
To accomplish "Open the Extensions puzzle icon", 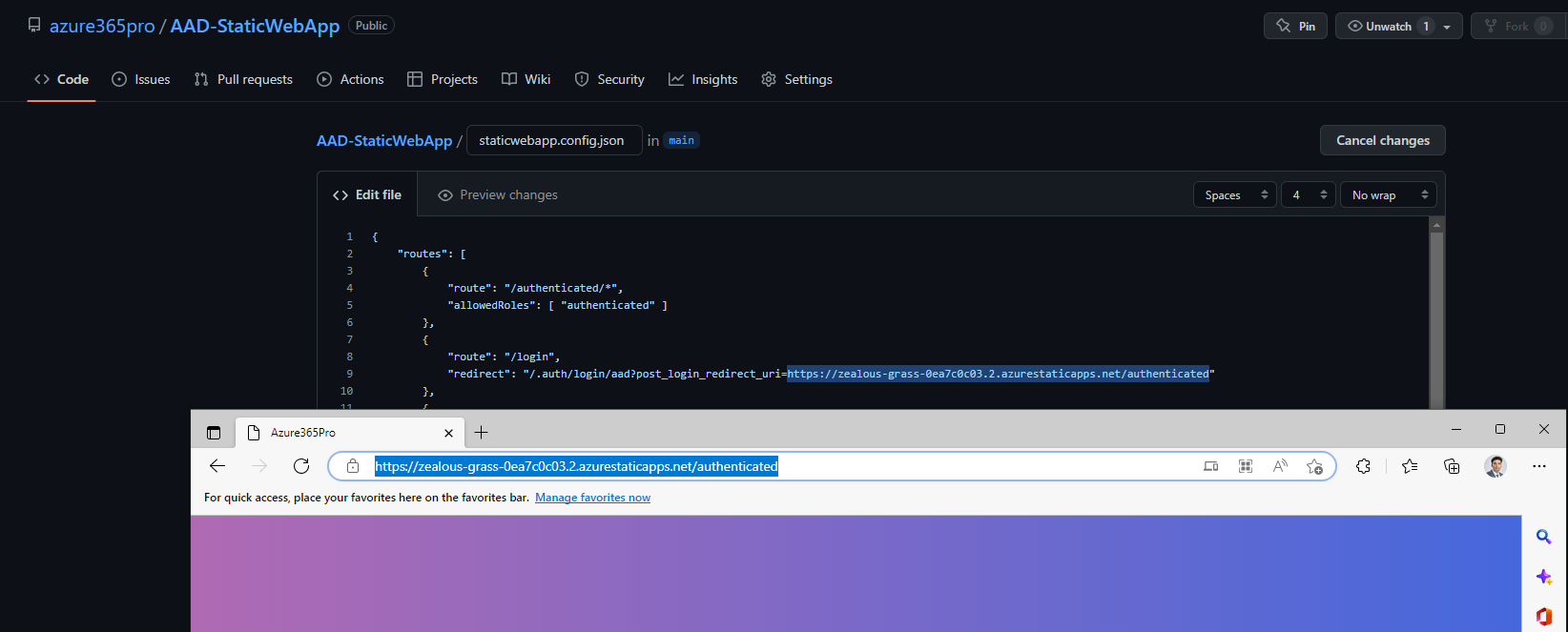I will click(1364, 466).
